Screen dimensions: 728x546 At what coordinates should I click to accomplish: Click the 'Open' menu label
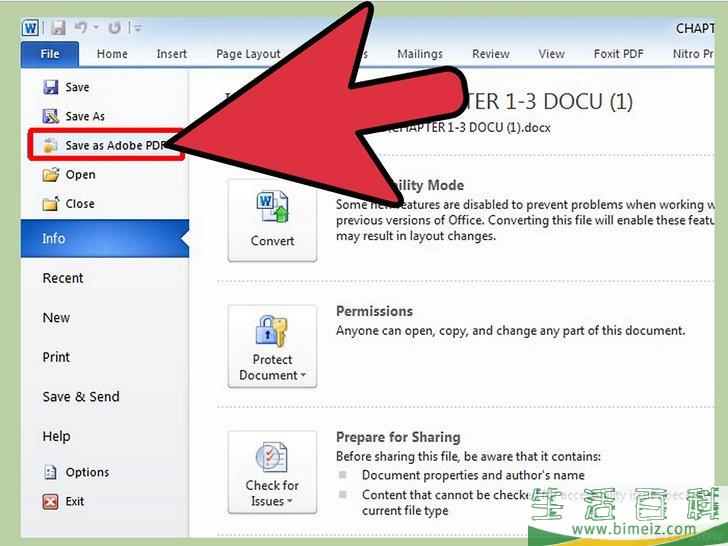80,175
